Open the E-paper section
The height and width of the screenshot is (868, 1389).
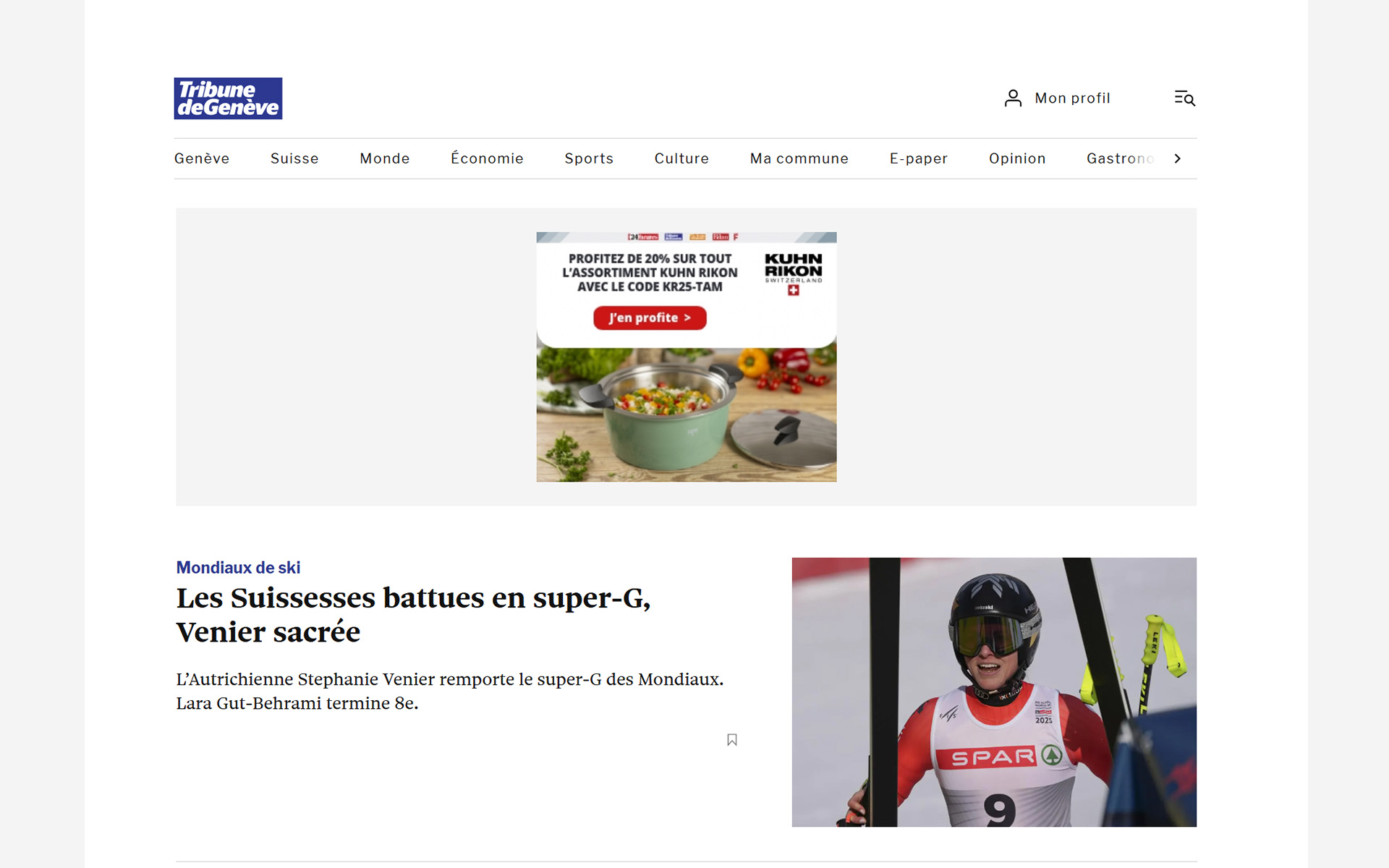[x=918, y=158]
